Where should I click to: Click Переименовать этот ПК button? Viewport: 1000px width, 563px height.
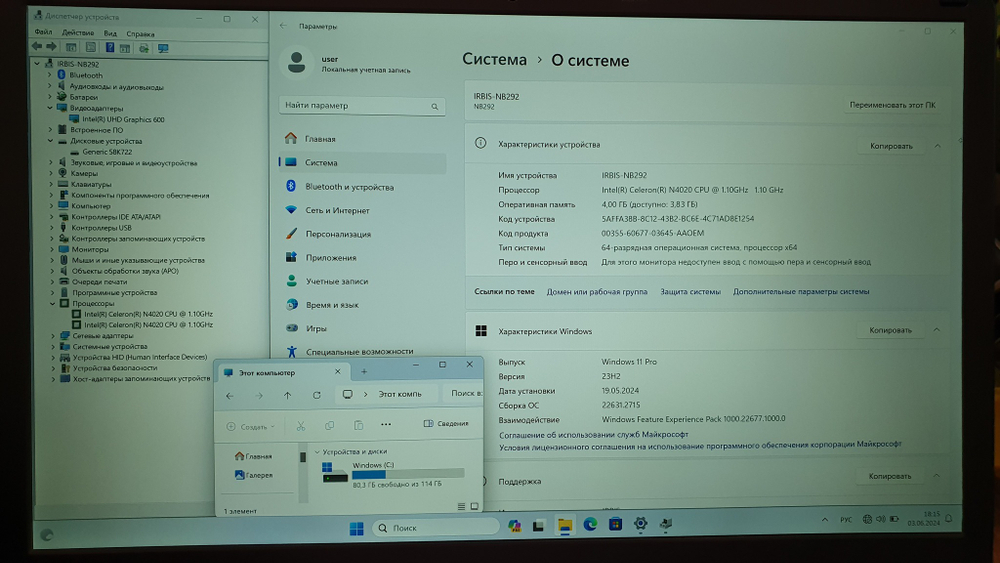[x=892, y=105]
